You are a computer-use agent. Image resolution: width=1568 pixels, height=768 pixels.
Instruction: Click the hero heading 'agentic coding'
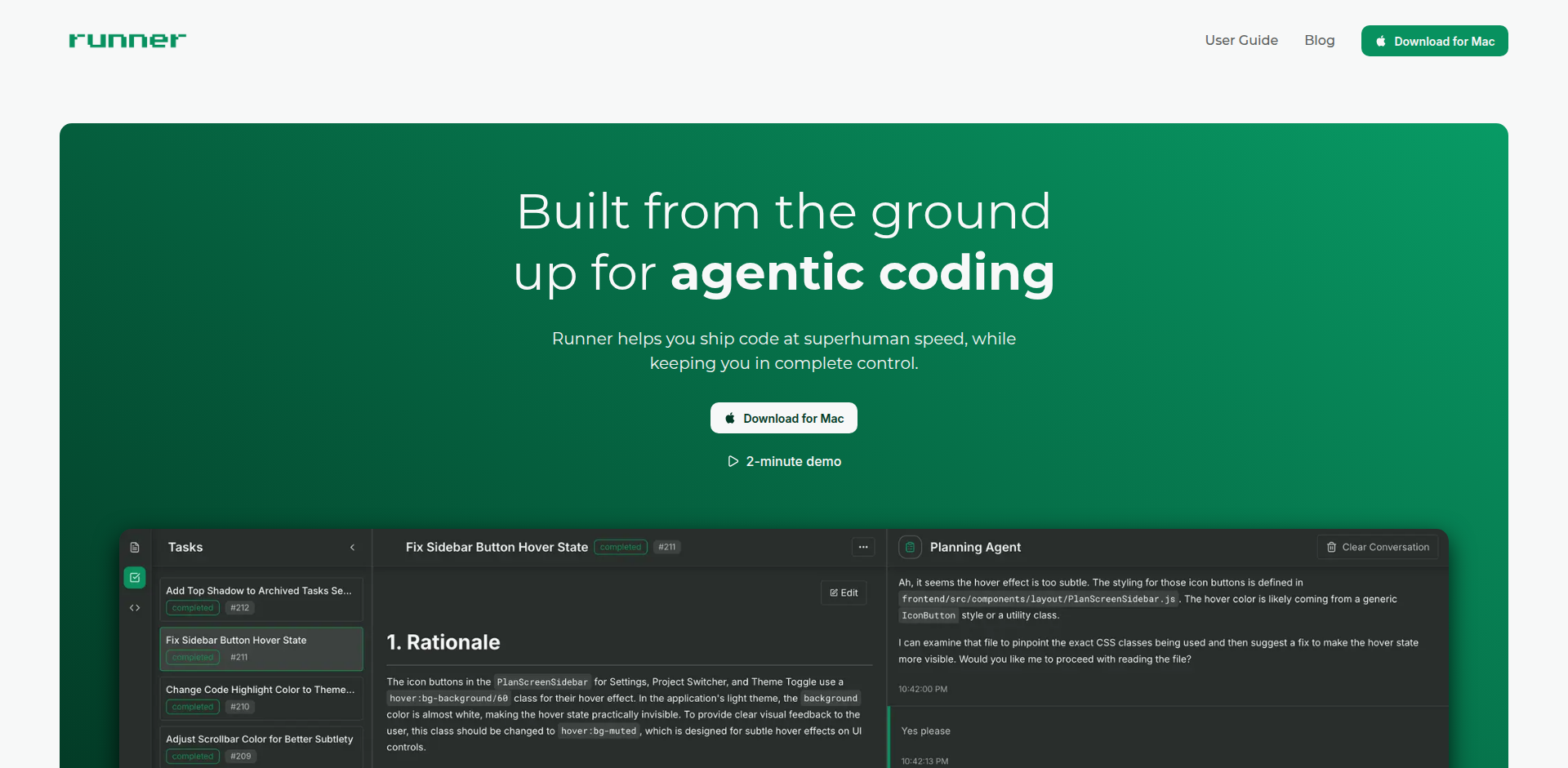[x=862, y=273]
